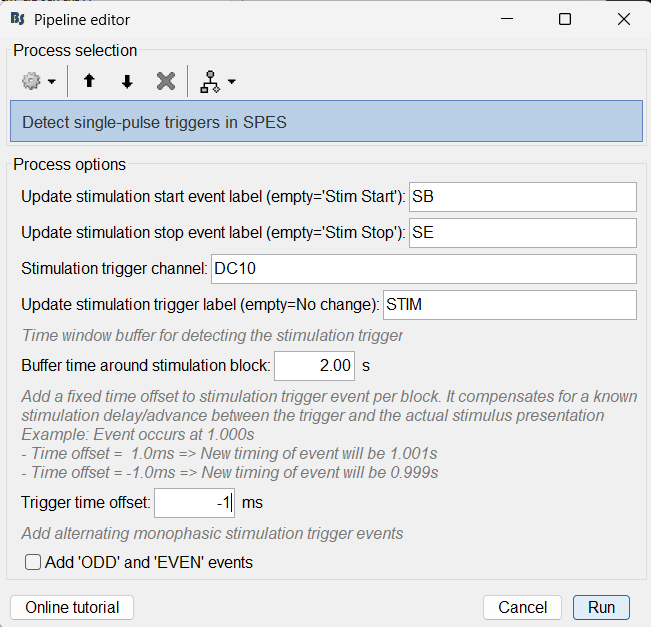Image resolution: width=651 pixels, height=627 pixels.
Task: Select 'Detect single-pulse triggers in SPES' process
Action: click(x=326, y=121)
